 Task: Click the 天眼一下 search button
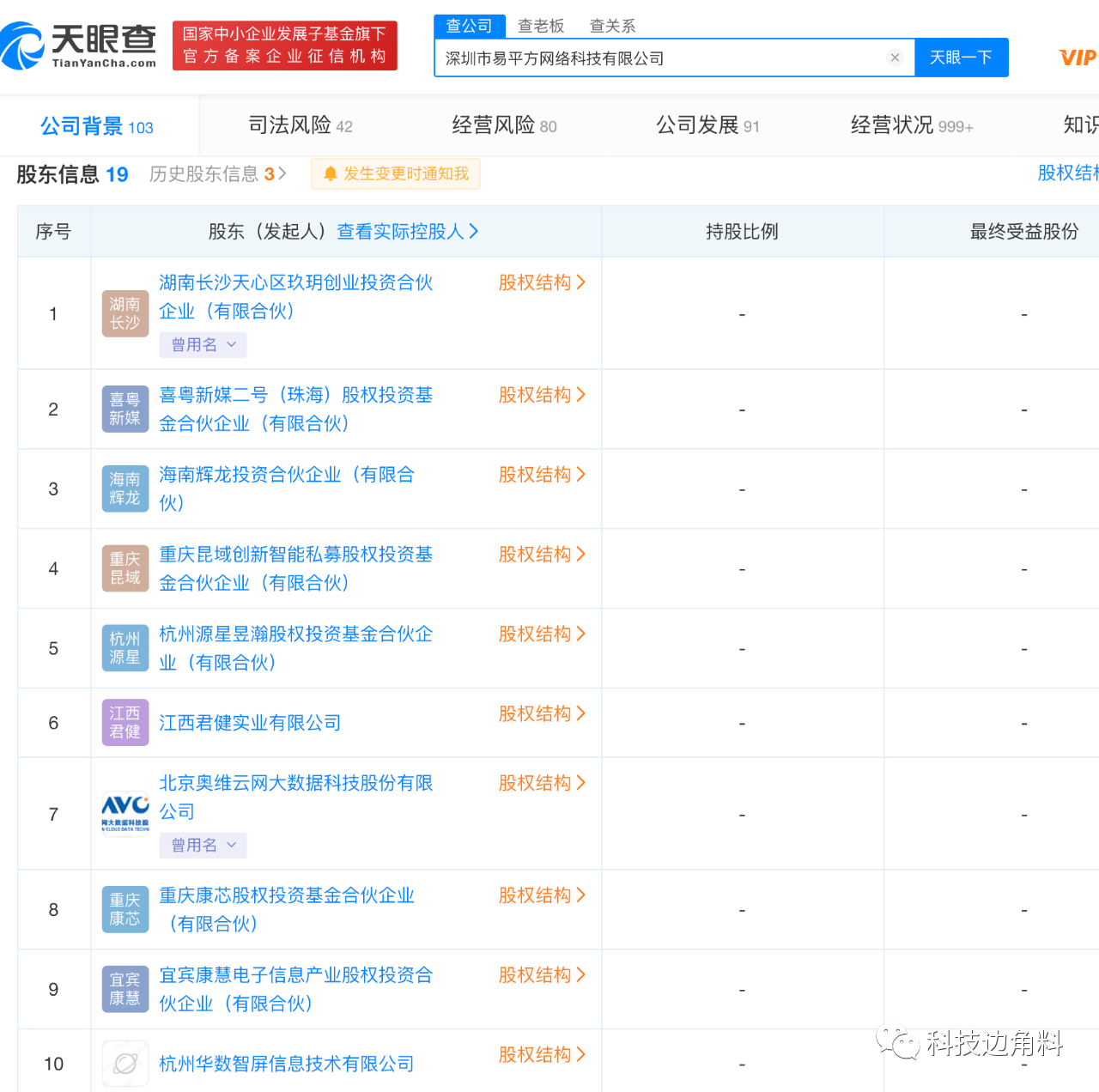(962, 58)
